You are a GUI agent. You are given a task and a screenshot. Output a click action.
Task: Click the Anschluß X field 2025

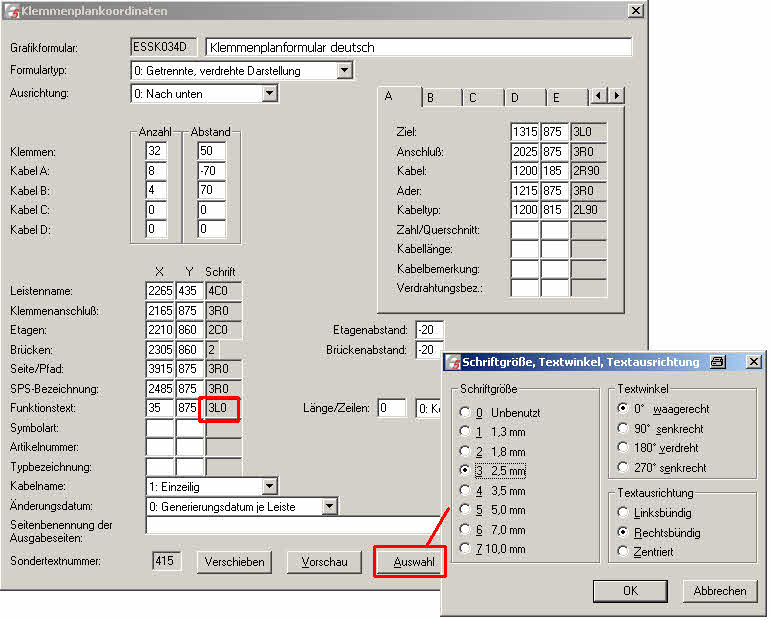(x=525, y=151)
